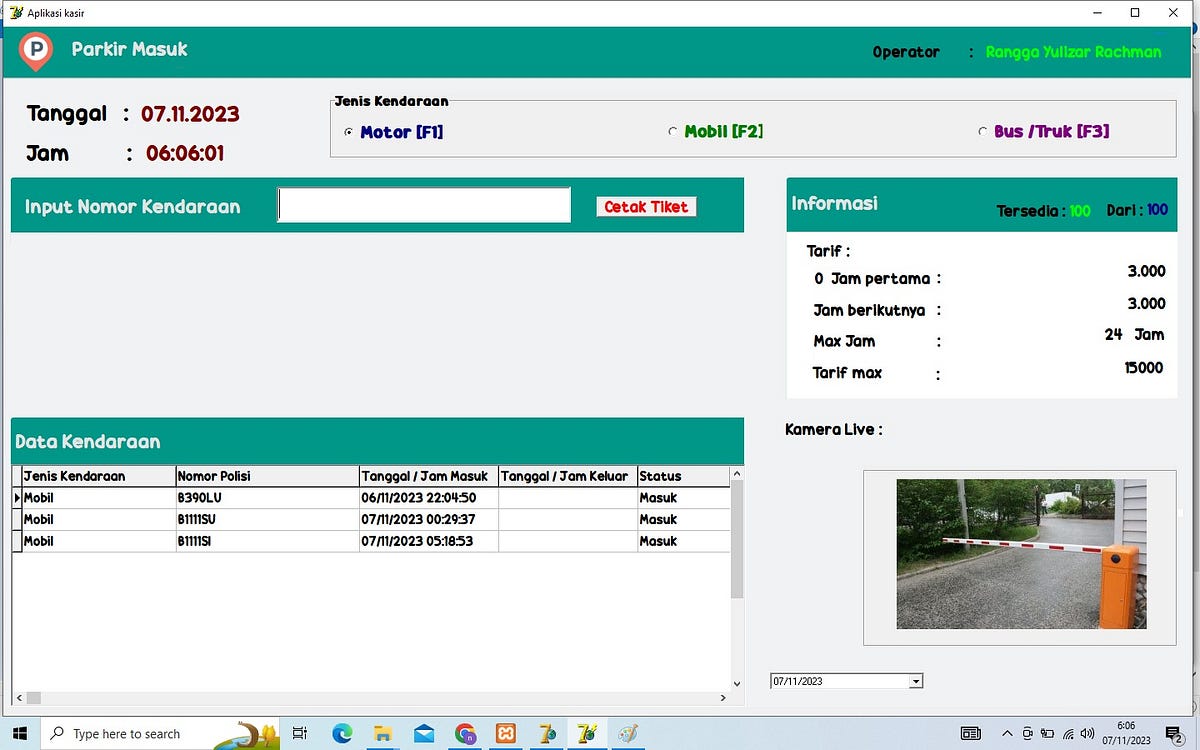Click the speaker volume icon in system tray
This screenshot has width=1200, height=750.
coord(1088,733)
